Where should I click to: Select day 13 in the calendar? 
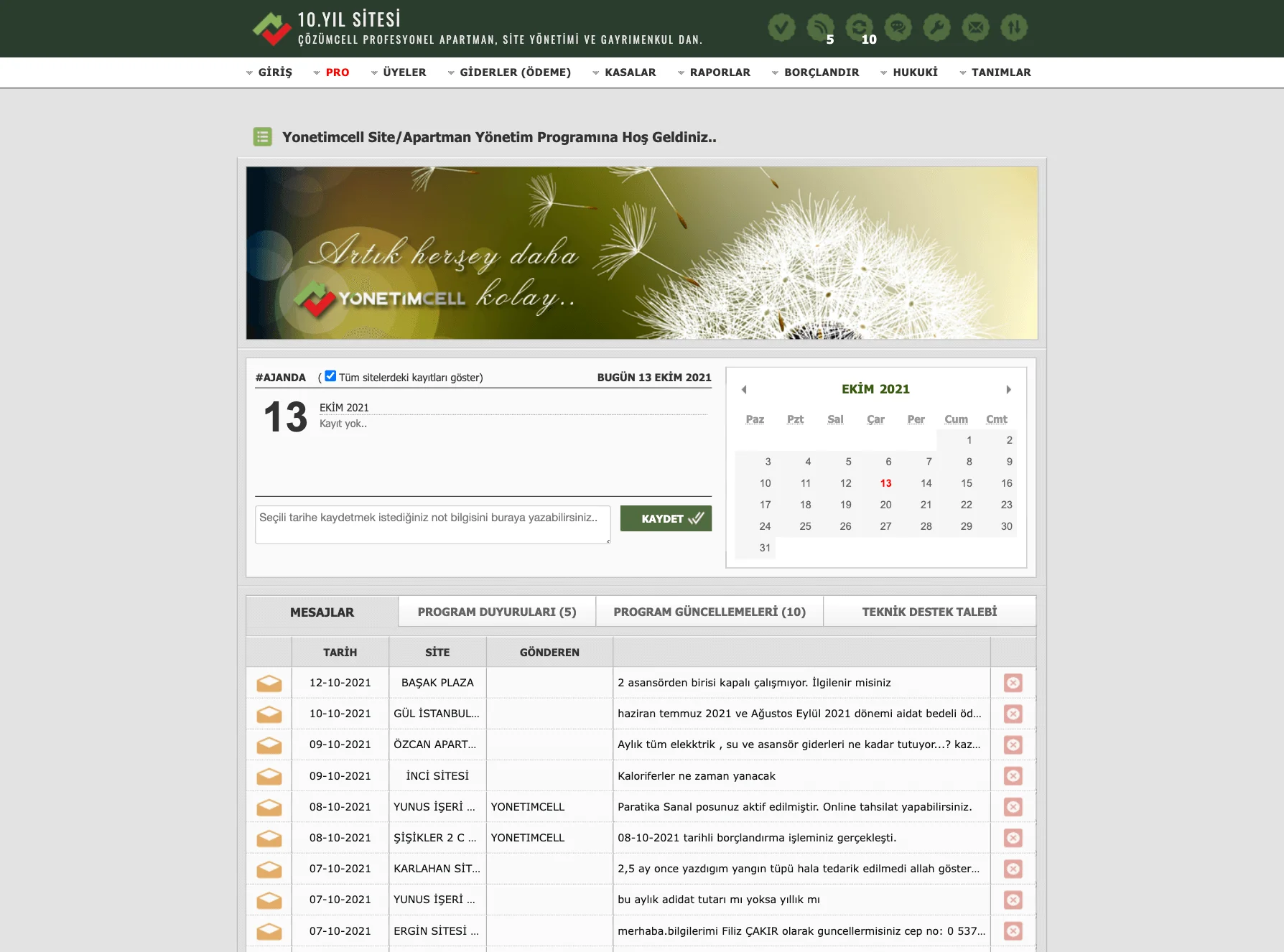pos(885,483)
